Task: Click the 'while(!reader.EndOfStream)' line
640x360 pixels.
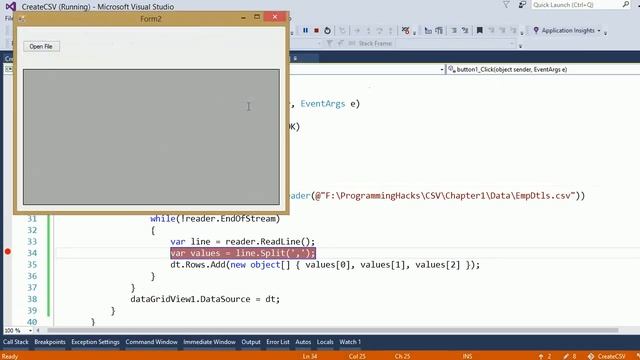Action: (x=215, y=219)
